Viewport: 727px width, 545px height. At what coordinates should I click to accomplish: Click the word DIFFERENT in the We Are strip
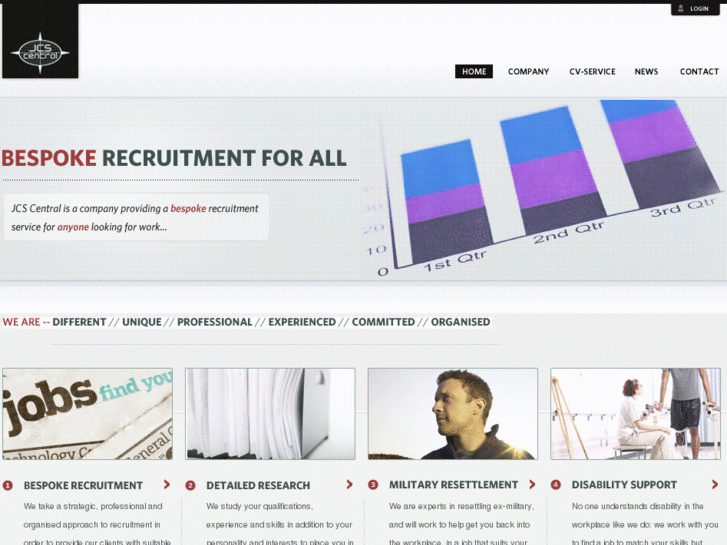(x=79, y=322)
